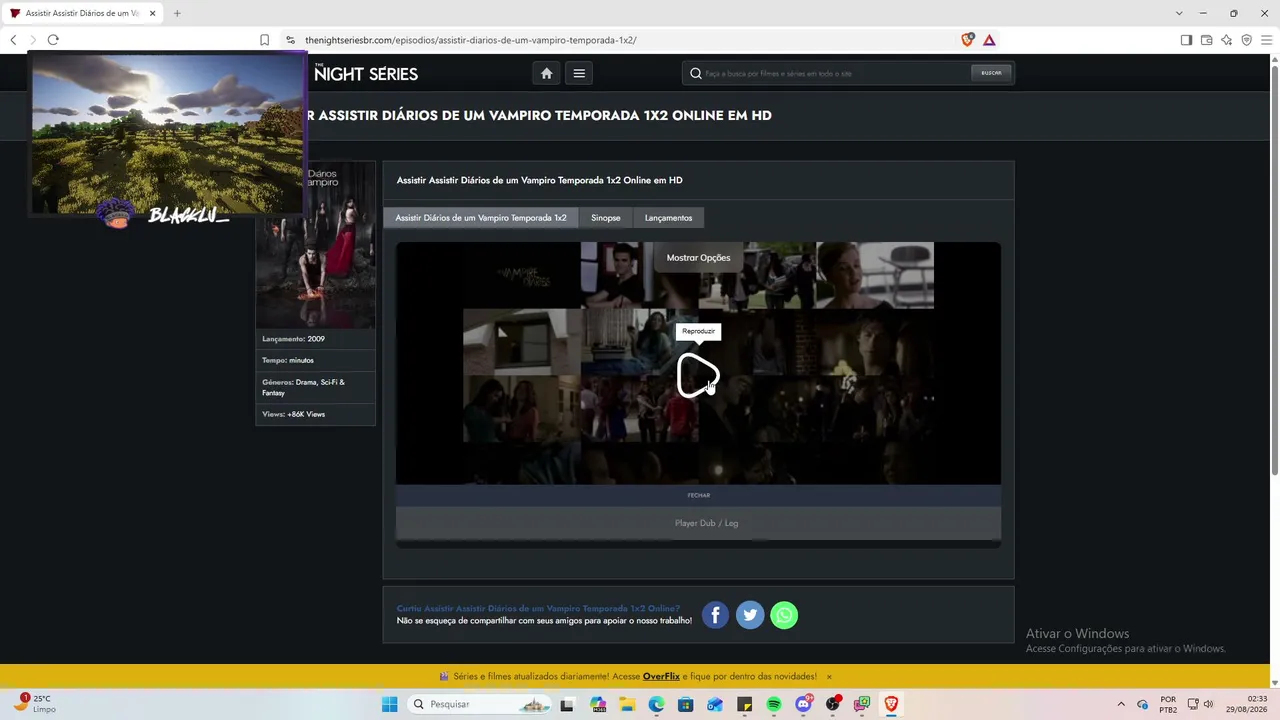
Task: Open the Brave Shields icon in the address bar
Action: (967, 40)
